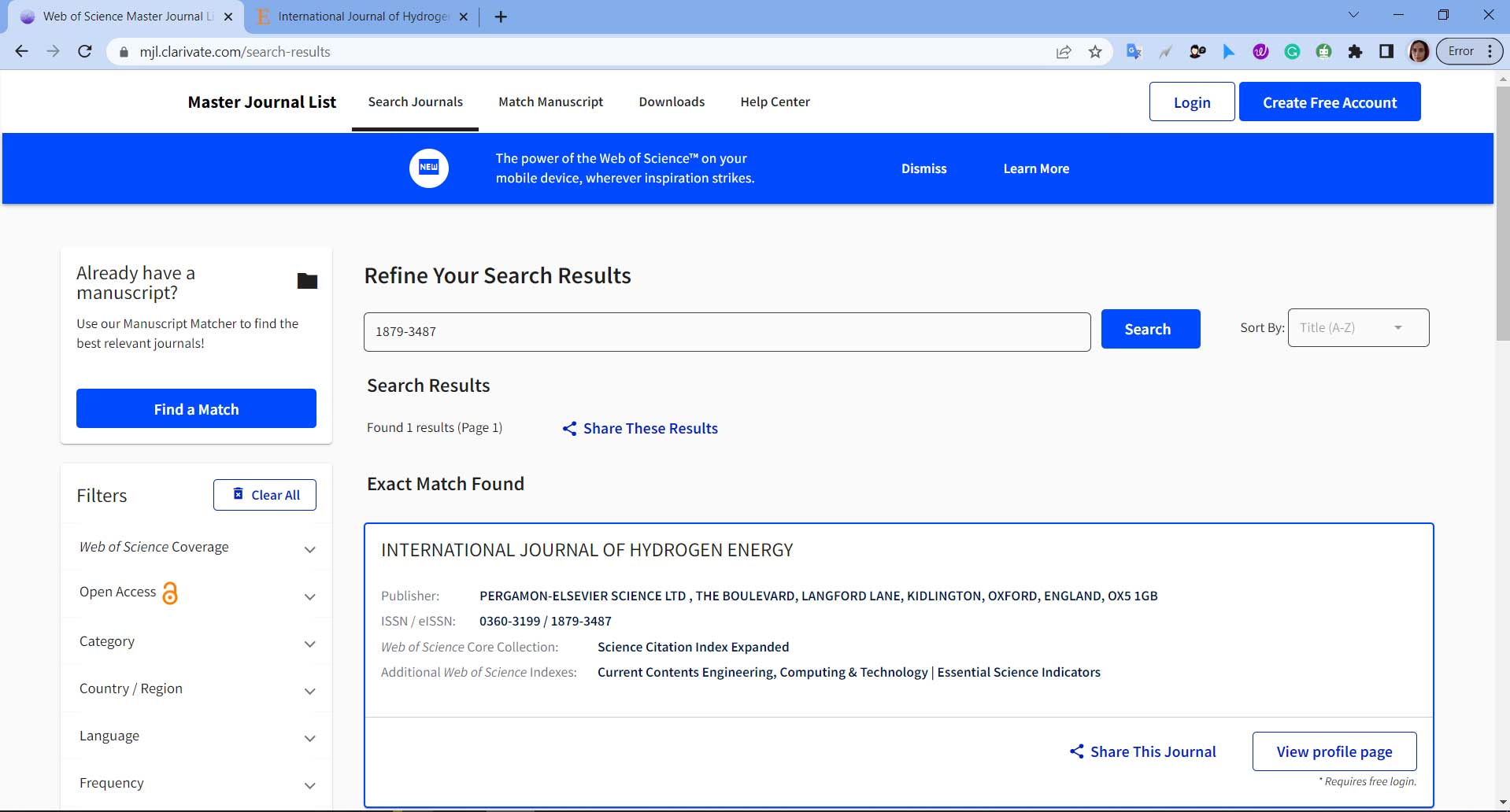
Task: Focus the search field containing 1879-3487
Action: [727, 331]
